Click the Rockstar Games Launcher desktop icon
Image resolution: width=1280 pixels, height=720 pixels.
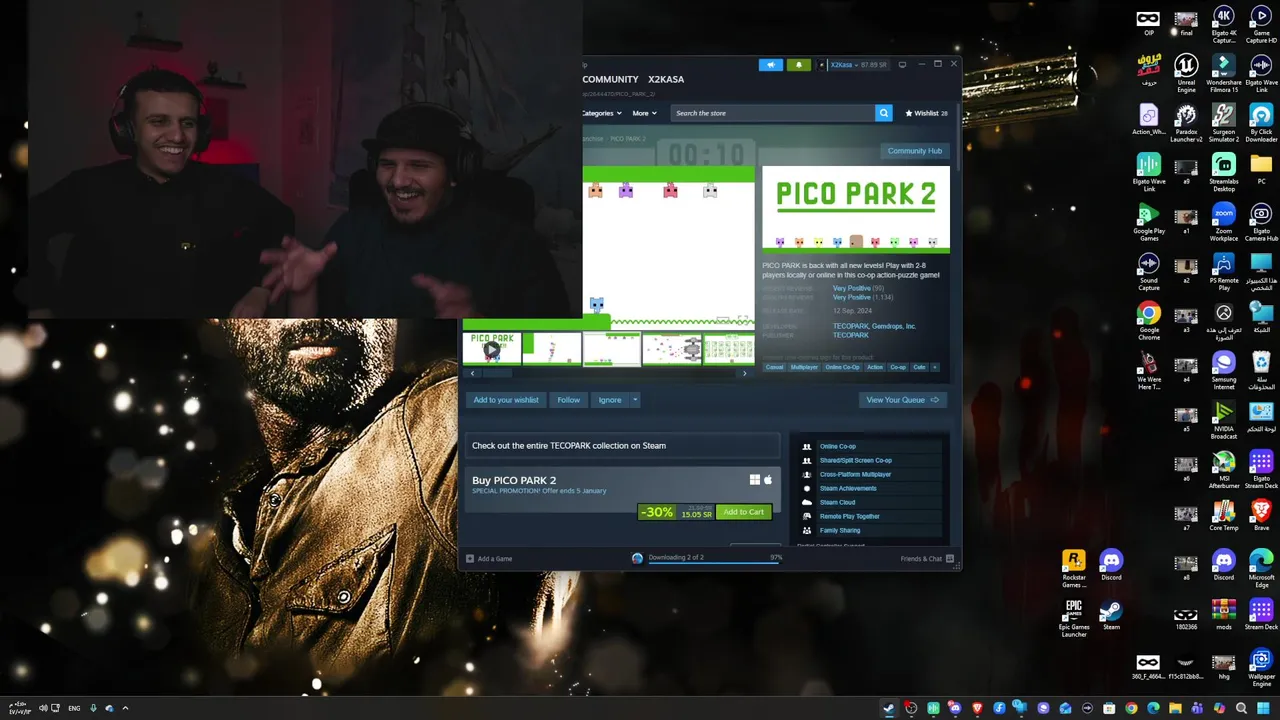[x=1074, y=568]
